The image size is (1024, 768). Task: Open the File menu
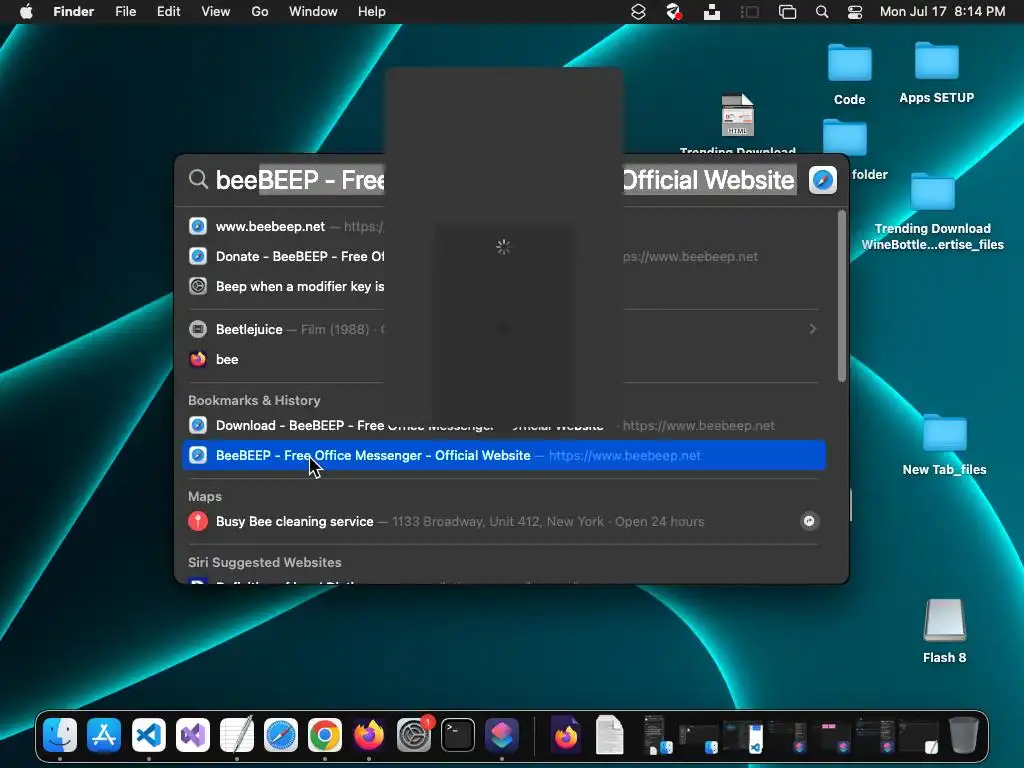(125, 12)
